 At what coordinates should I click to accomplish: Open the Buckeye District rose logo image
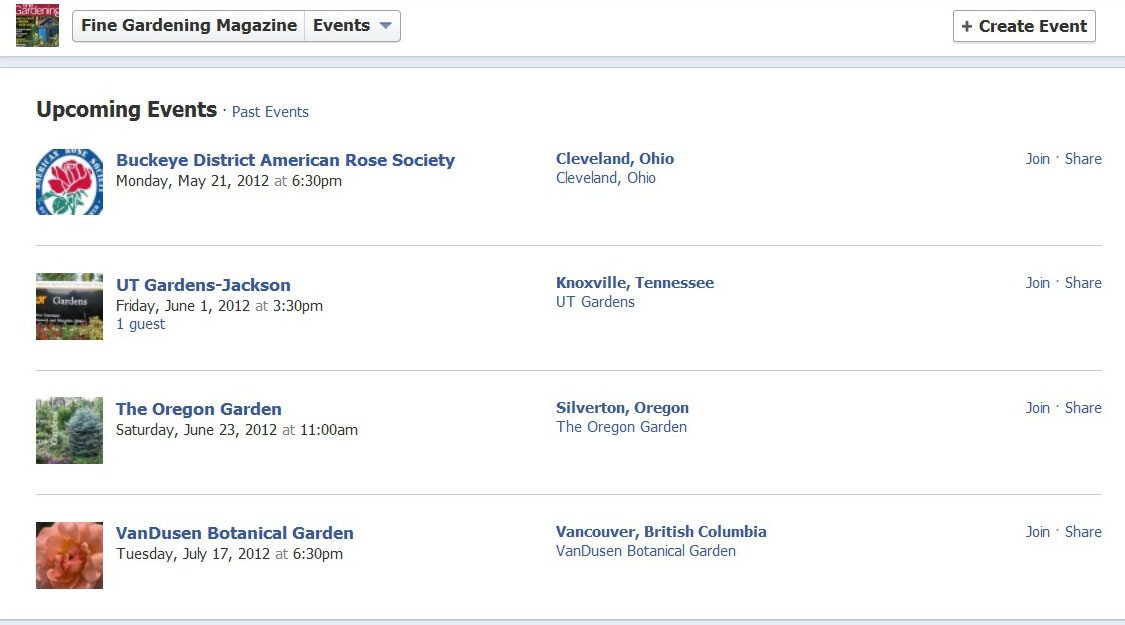point(70,182)
